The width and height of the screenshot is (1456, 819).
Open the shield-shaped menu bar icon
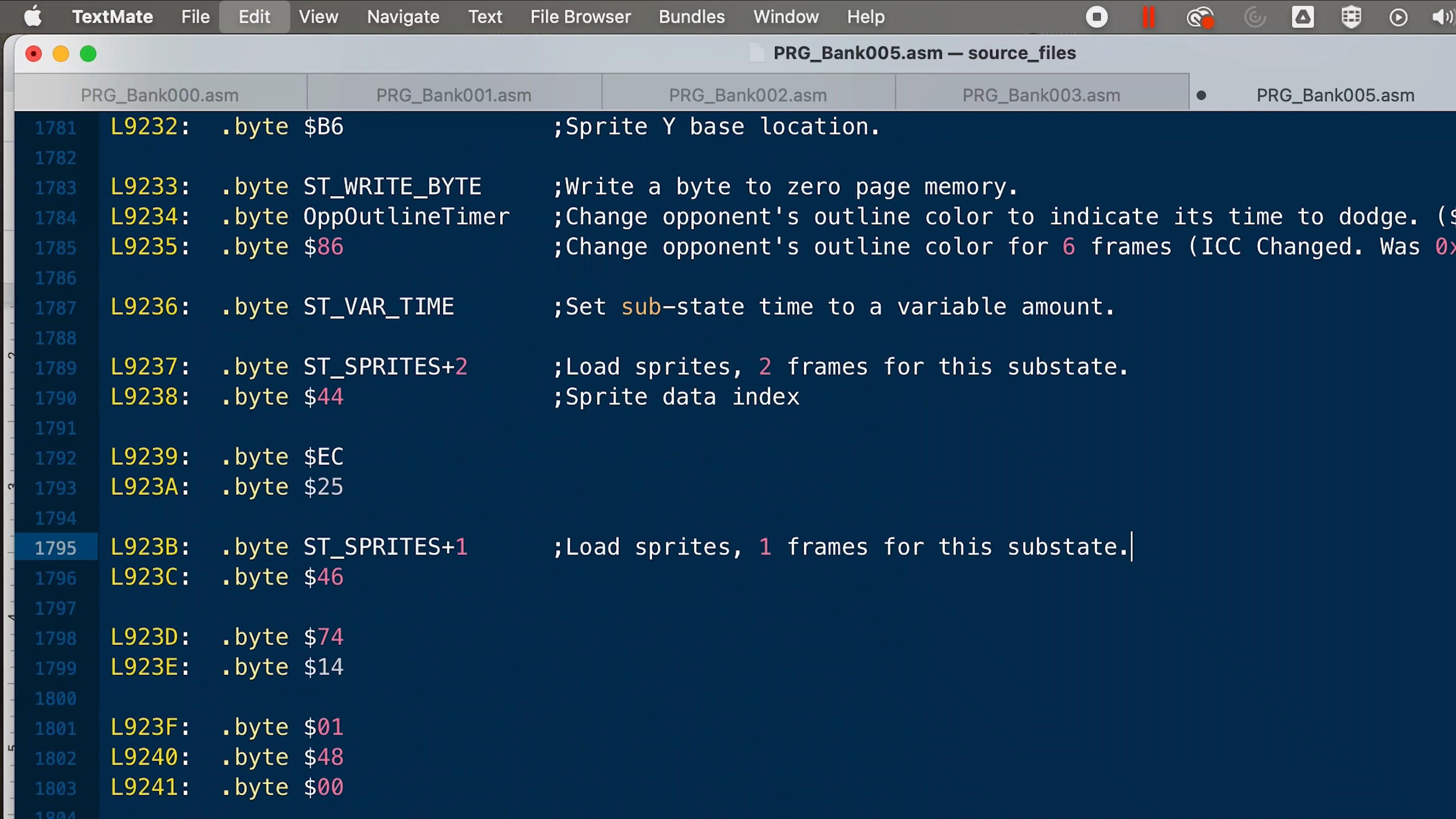[x=1351, y=17]
